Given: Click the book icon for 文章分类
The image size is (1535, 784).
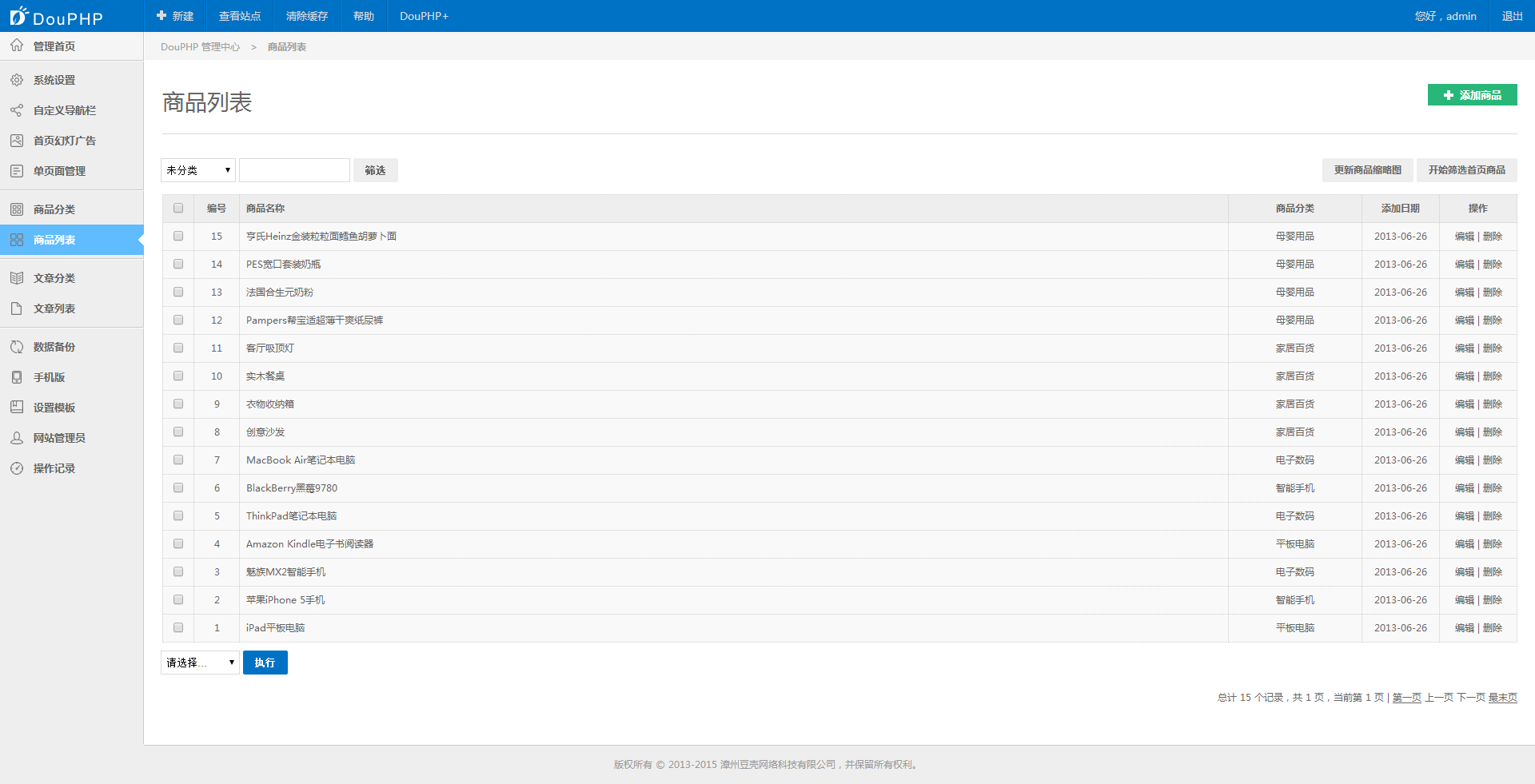Looking at the screenshot, I should pos(17,278).
